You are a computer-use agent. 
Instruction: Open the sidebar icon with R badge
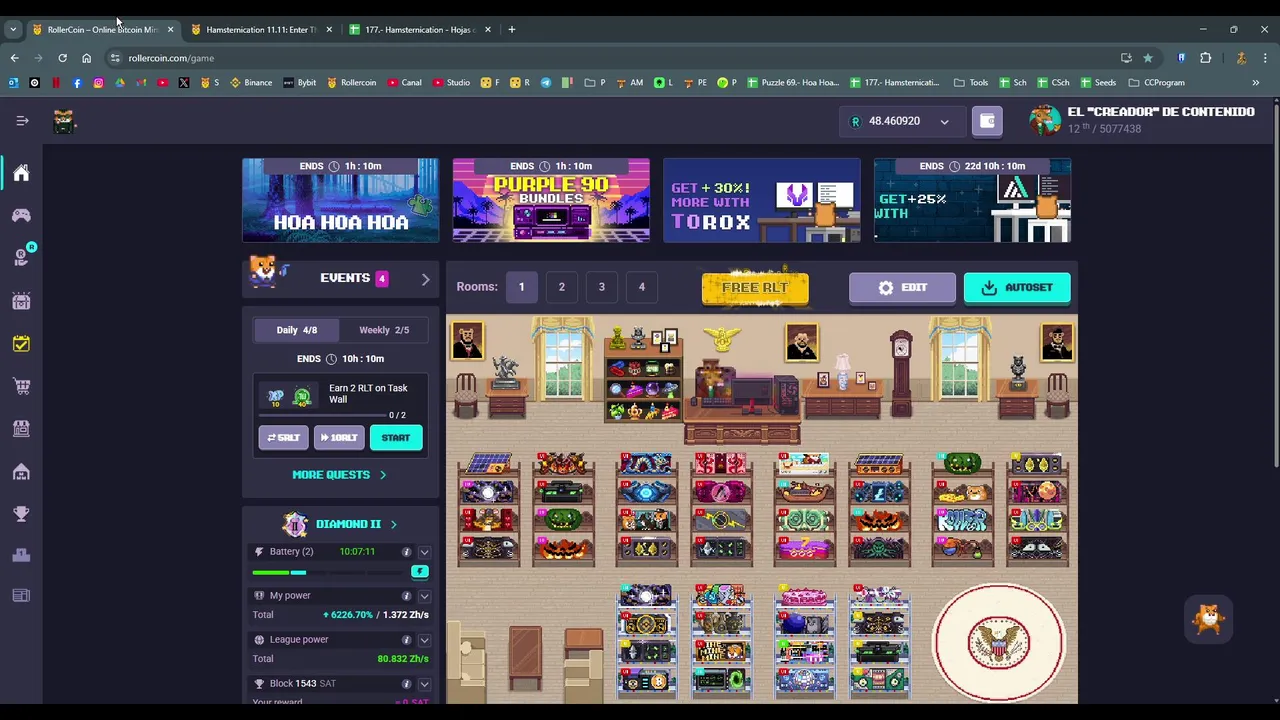(x=21, y=257)
